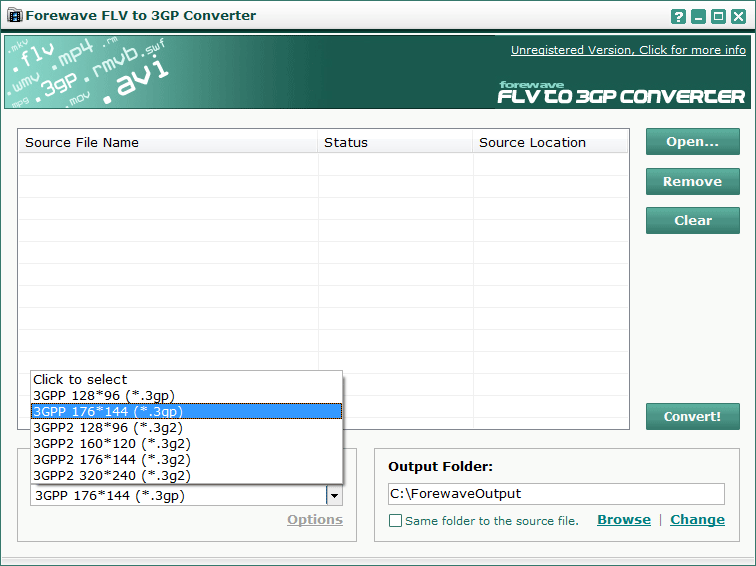Choose highlighted 3GPP 176*144 (*.3gp) option
The width and height of the screenshot is (756, 566).
pyautogui.click(x=187, y=411)
